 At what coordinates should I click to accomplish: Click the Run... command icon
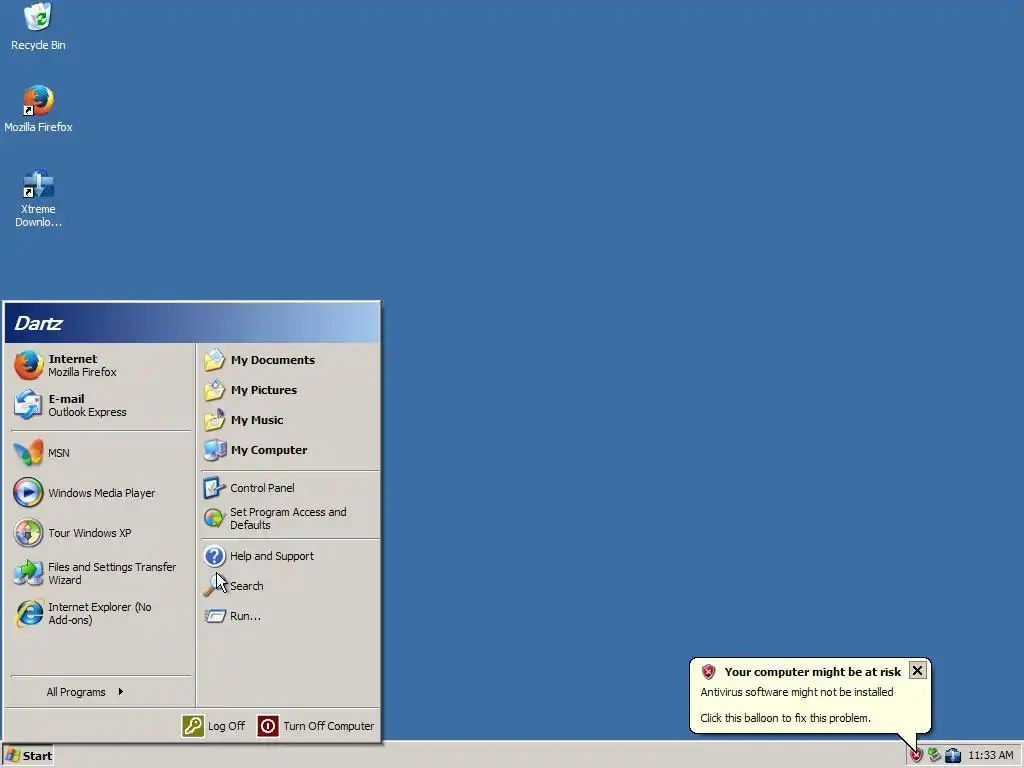[214, 616]
